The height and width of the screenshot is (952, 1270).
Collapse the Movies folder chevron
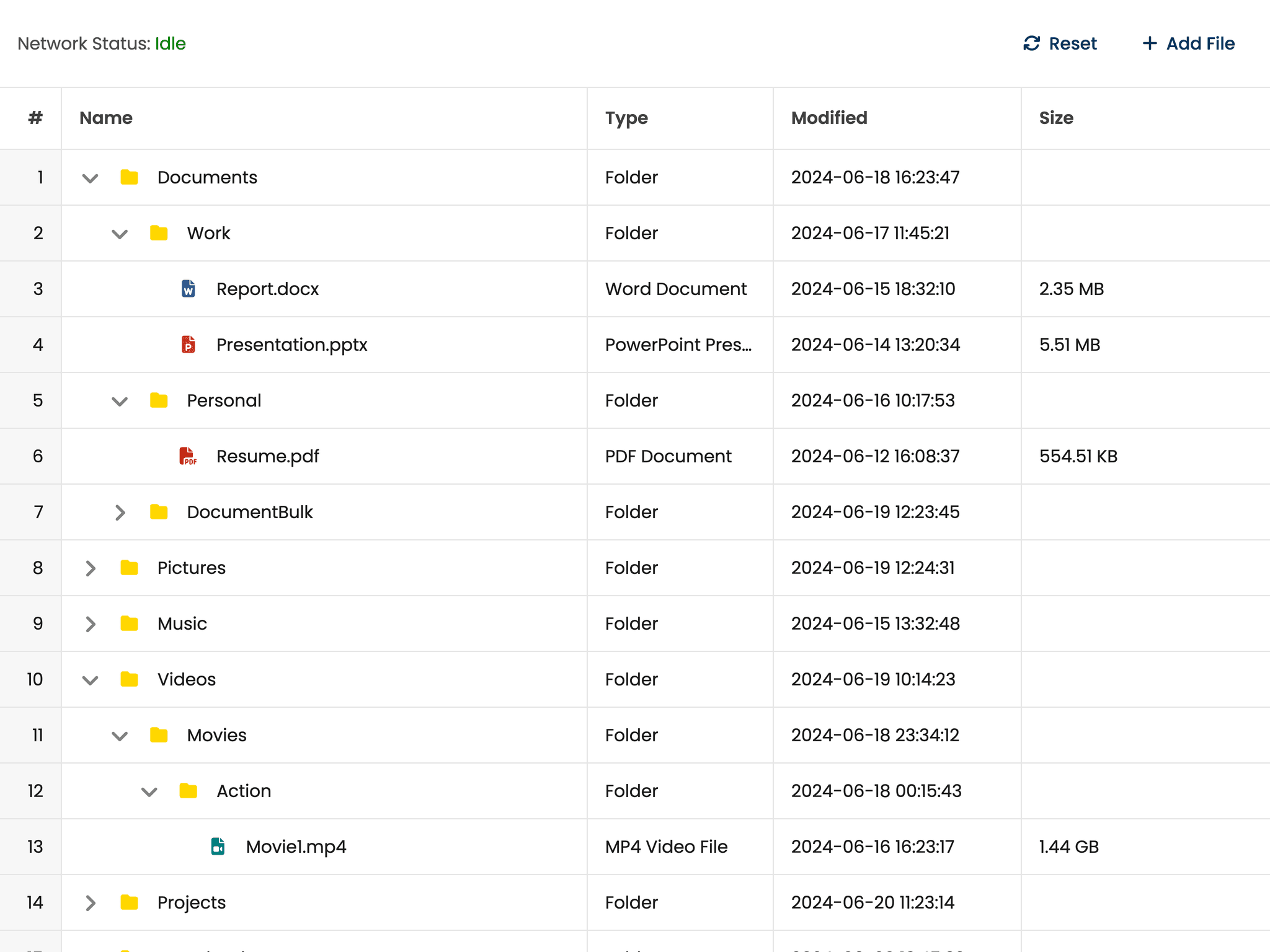click(x=120, y=736)
